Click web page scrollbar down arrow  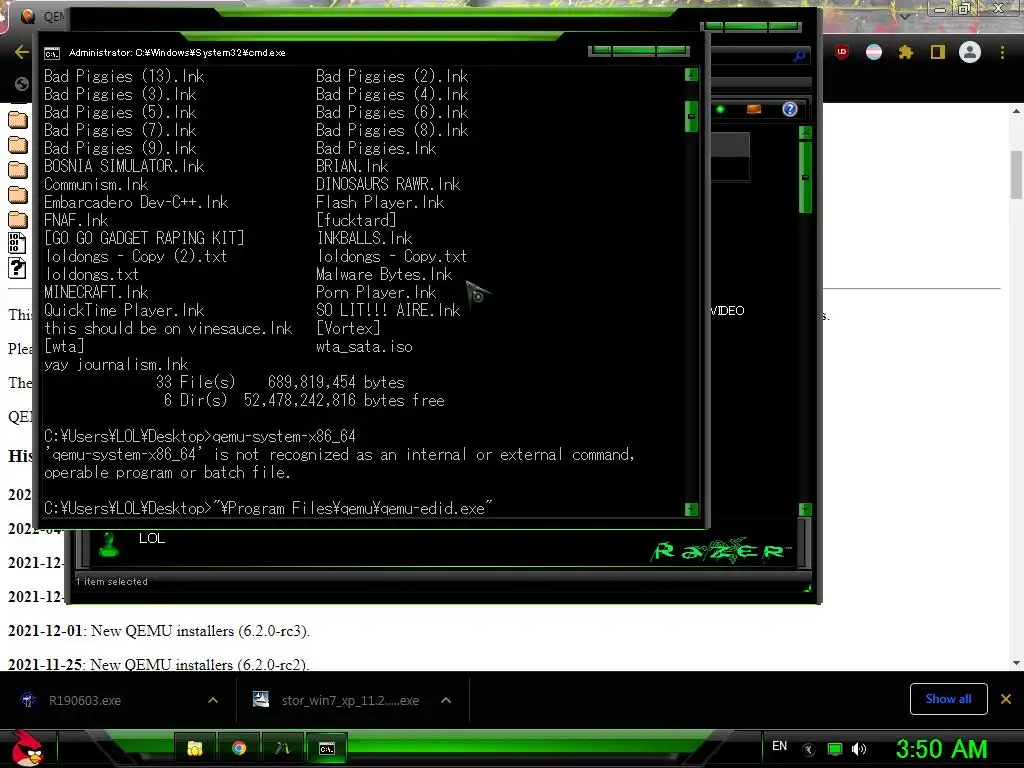tap(1016, 663)
